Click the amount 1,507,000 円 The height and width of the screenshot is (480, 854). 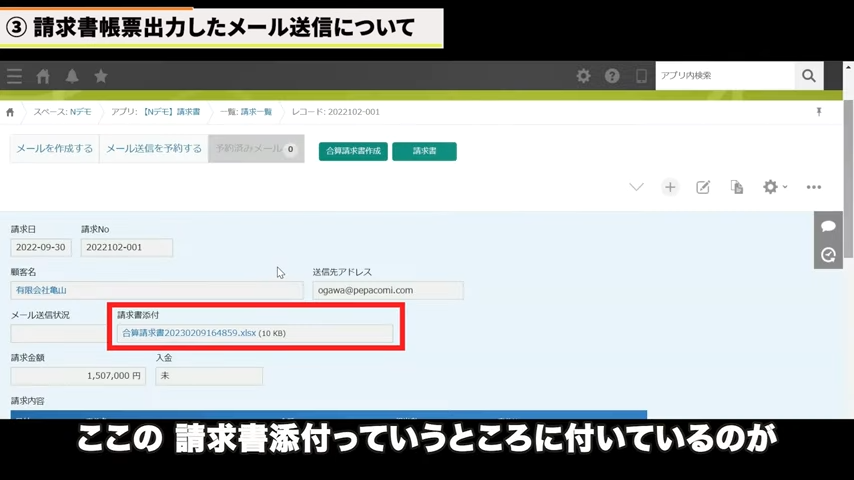click(x=78, y=376)
